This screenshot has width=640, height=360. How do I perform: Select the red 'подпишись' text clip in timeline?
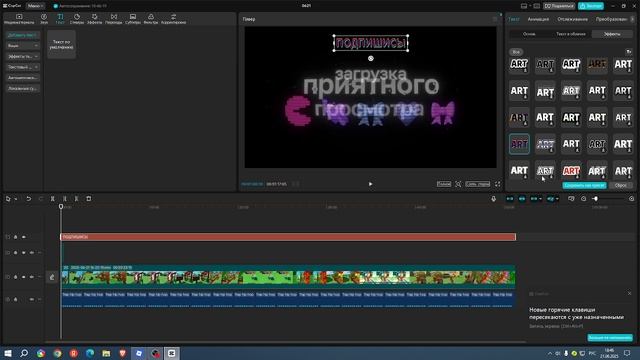[x=288, y=237]
